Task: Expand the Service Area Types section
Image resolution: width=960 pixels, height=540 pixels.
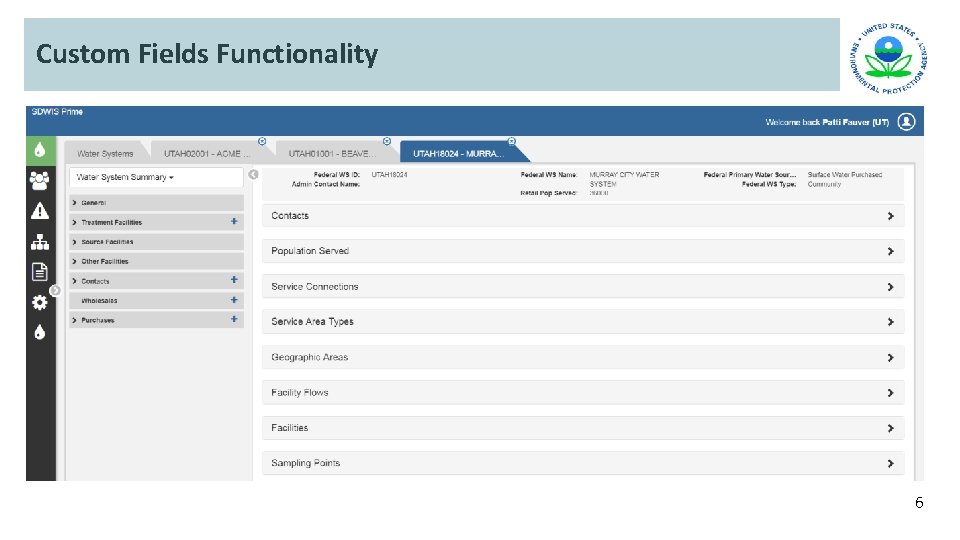Action: click(583, 321)
